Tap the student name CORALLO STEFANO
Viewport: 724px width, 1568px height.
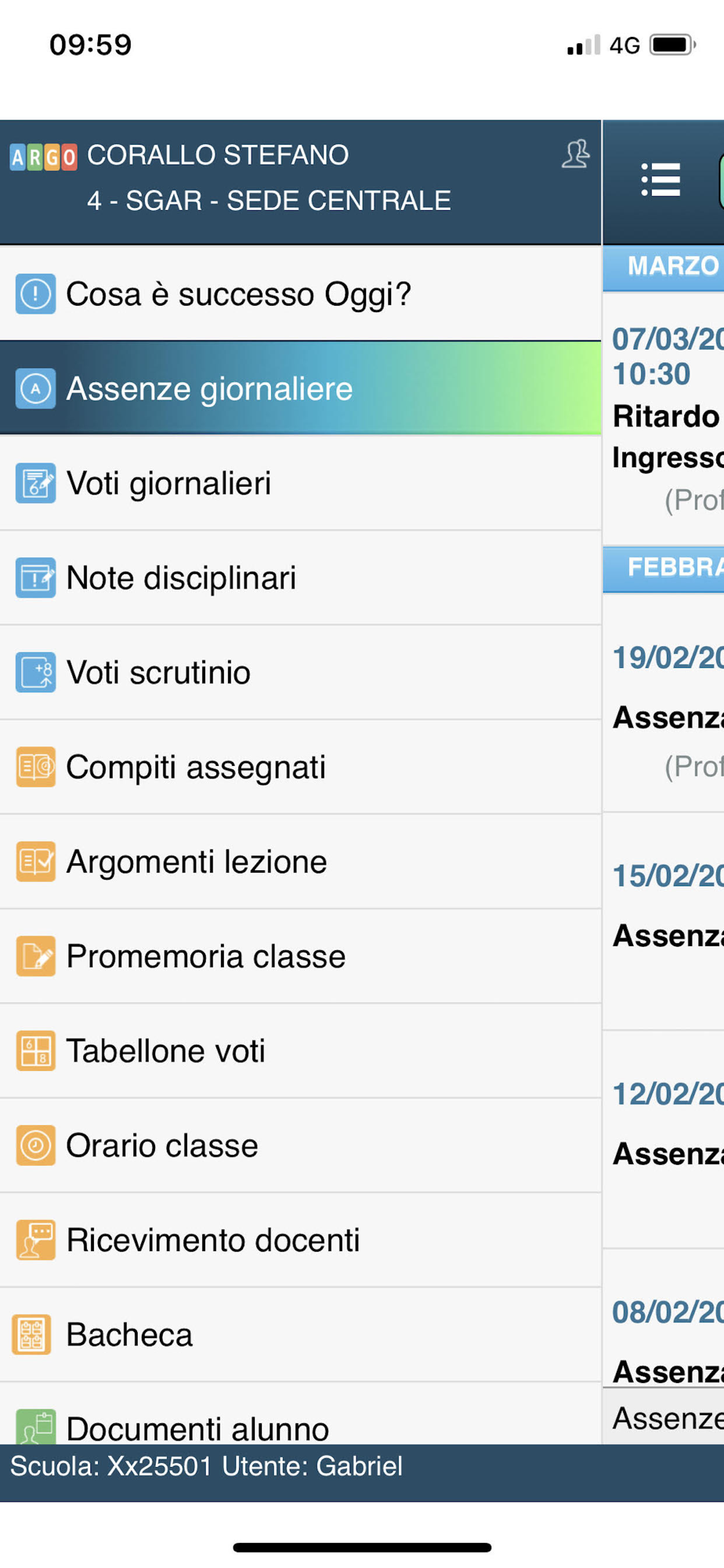coord(218,155)
